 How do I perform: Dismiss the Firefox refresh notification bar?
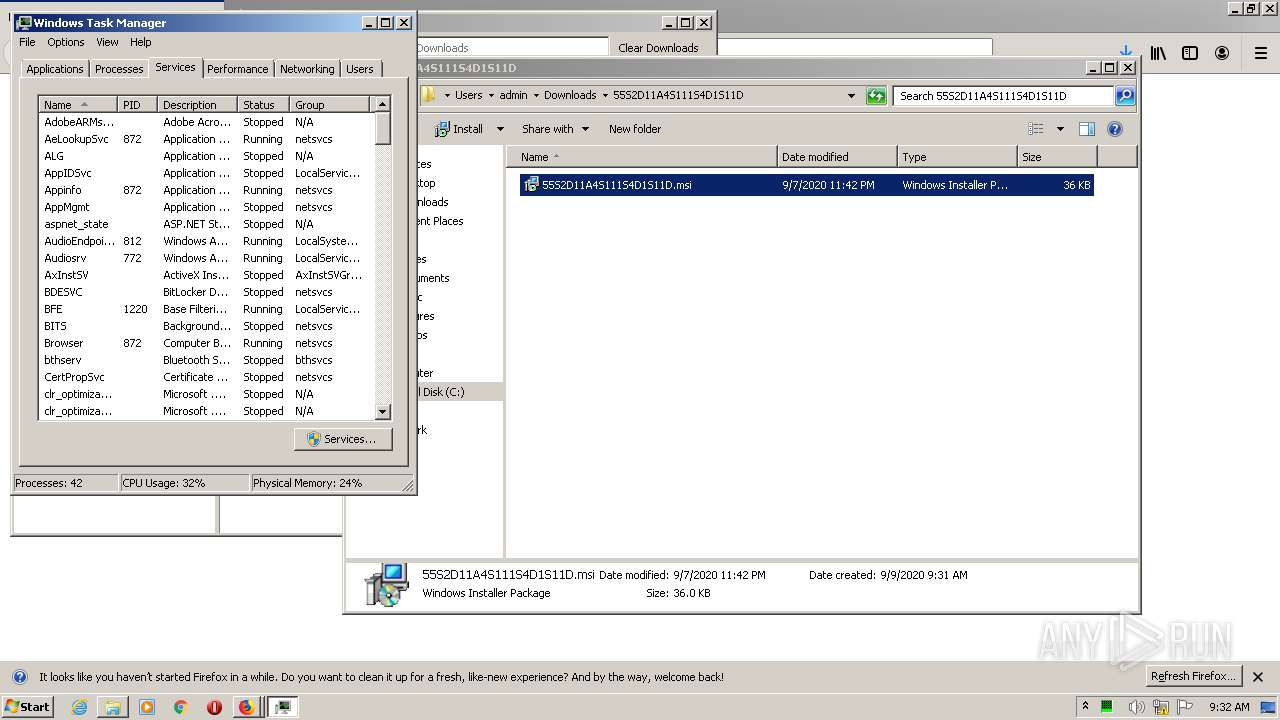point(1258,677)
